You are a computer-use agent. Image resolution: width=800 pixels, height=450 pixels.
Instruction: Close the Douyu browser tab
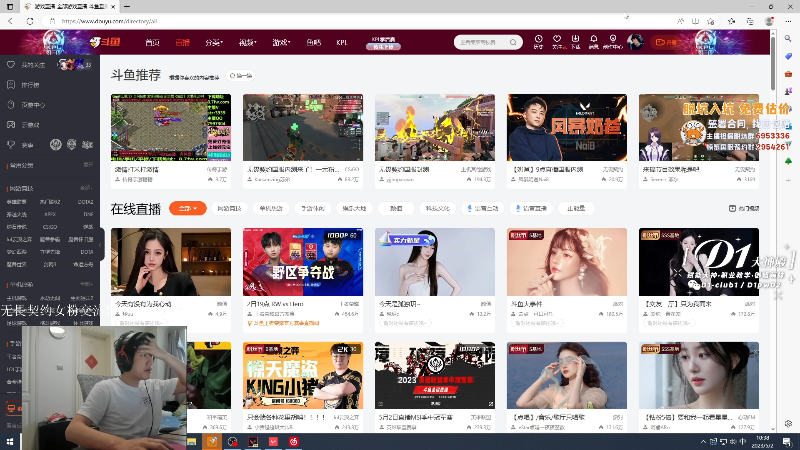113,7
